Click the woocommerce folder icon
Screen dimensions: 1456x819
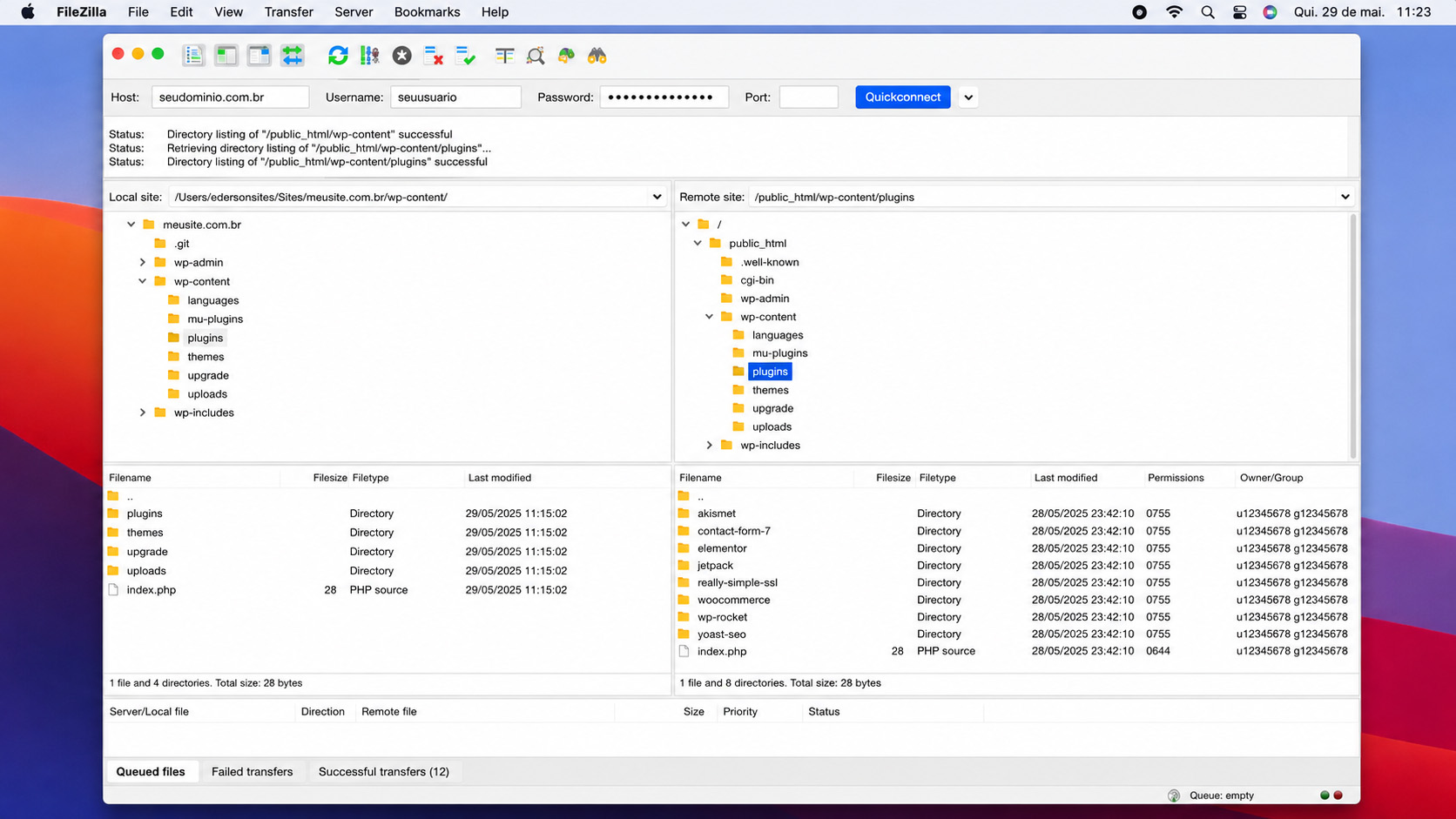[x=684, y=600]
